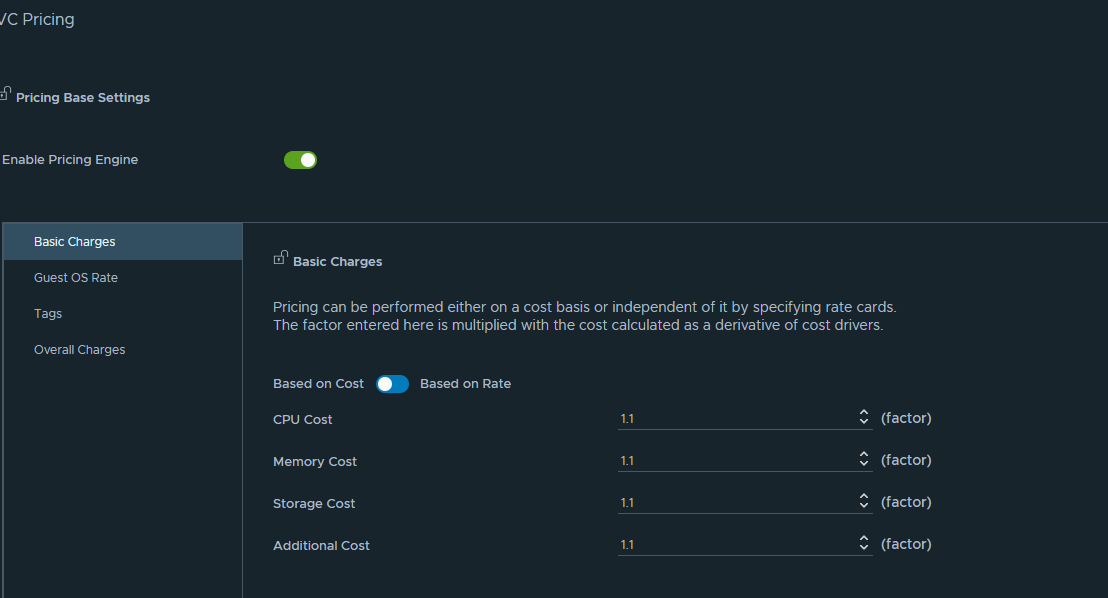Switch the Based on Cost/Rate toggle
Image resolution: width=1108 pixels, height=598 pixels.
392,384
